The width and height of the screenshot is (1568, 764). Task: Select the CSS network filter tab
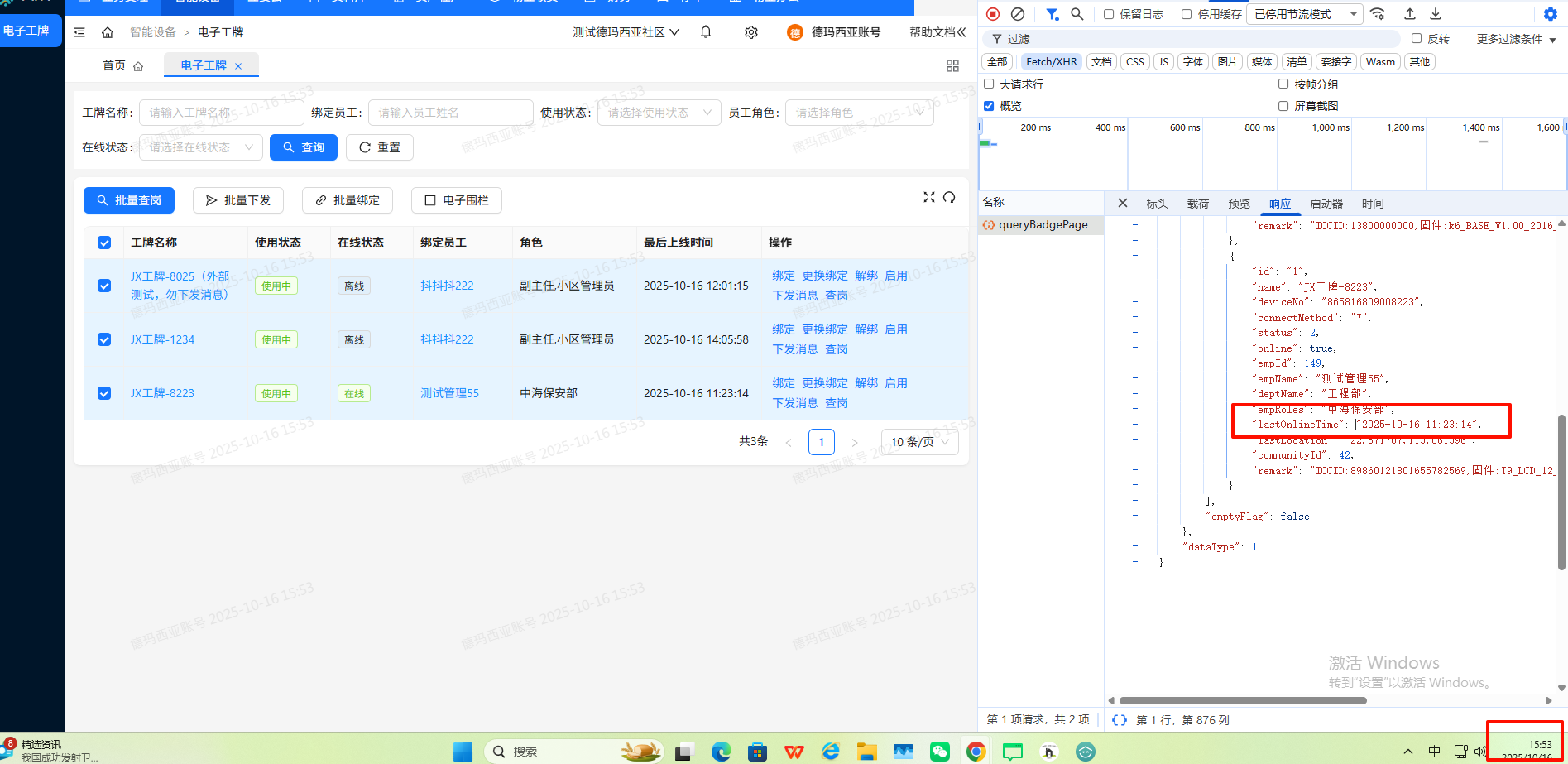click(x=1134, y=61)
